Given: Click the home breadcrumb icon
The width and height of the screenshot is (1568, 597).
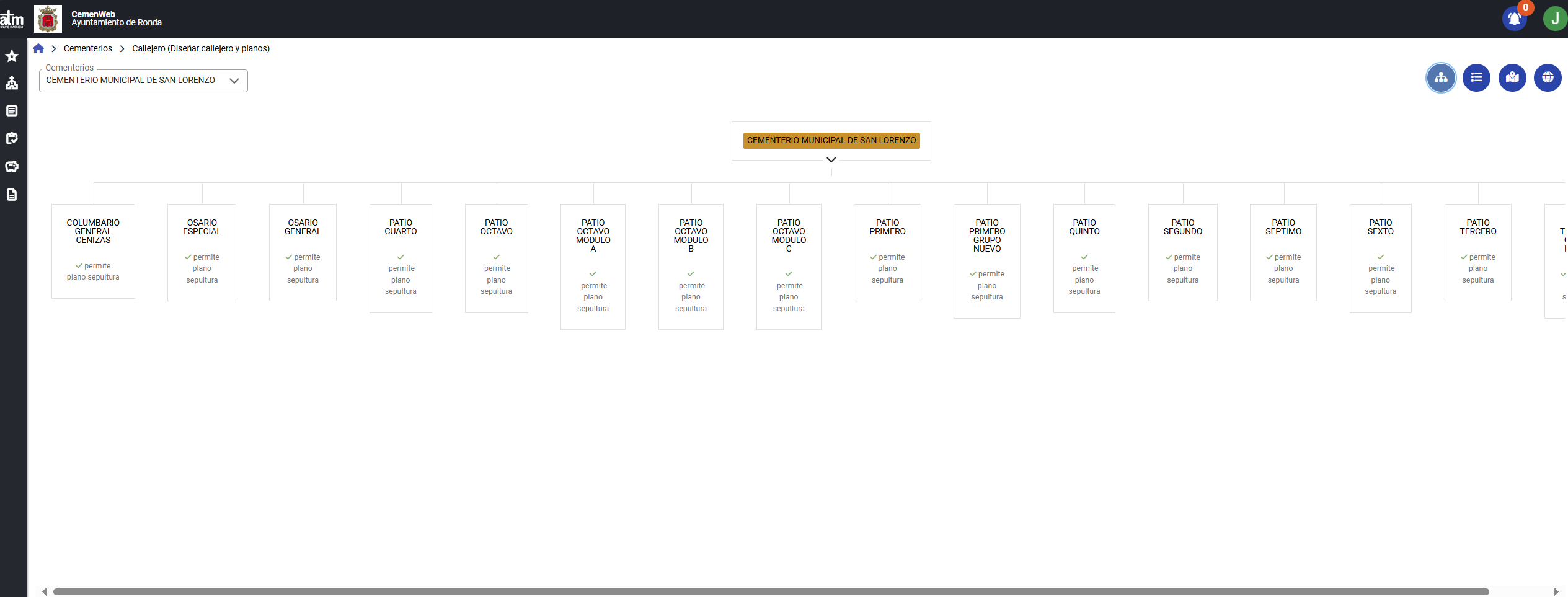Looking at the screenshot, I should (38, 48).
